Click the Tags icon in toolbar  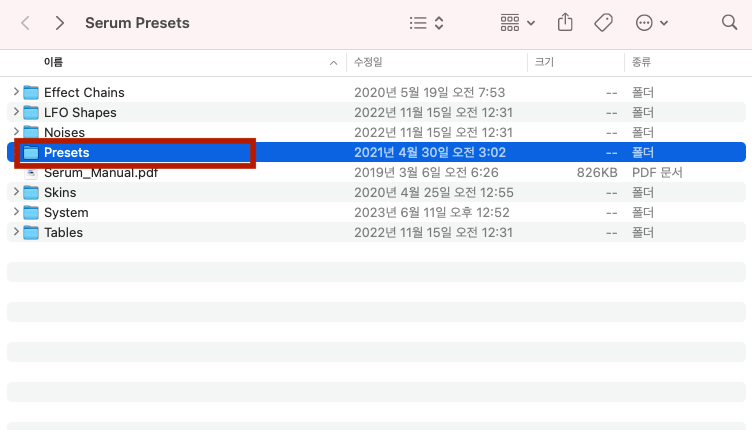(603, 22)
